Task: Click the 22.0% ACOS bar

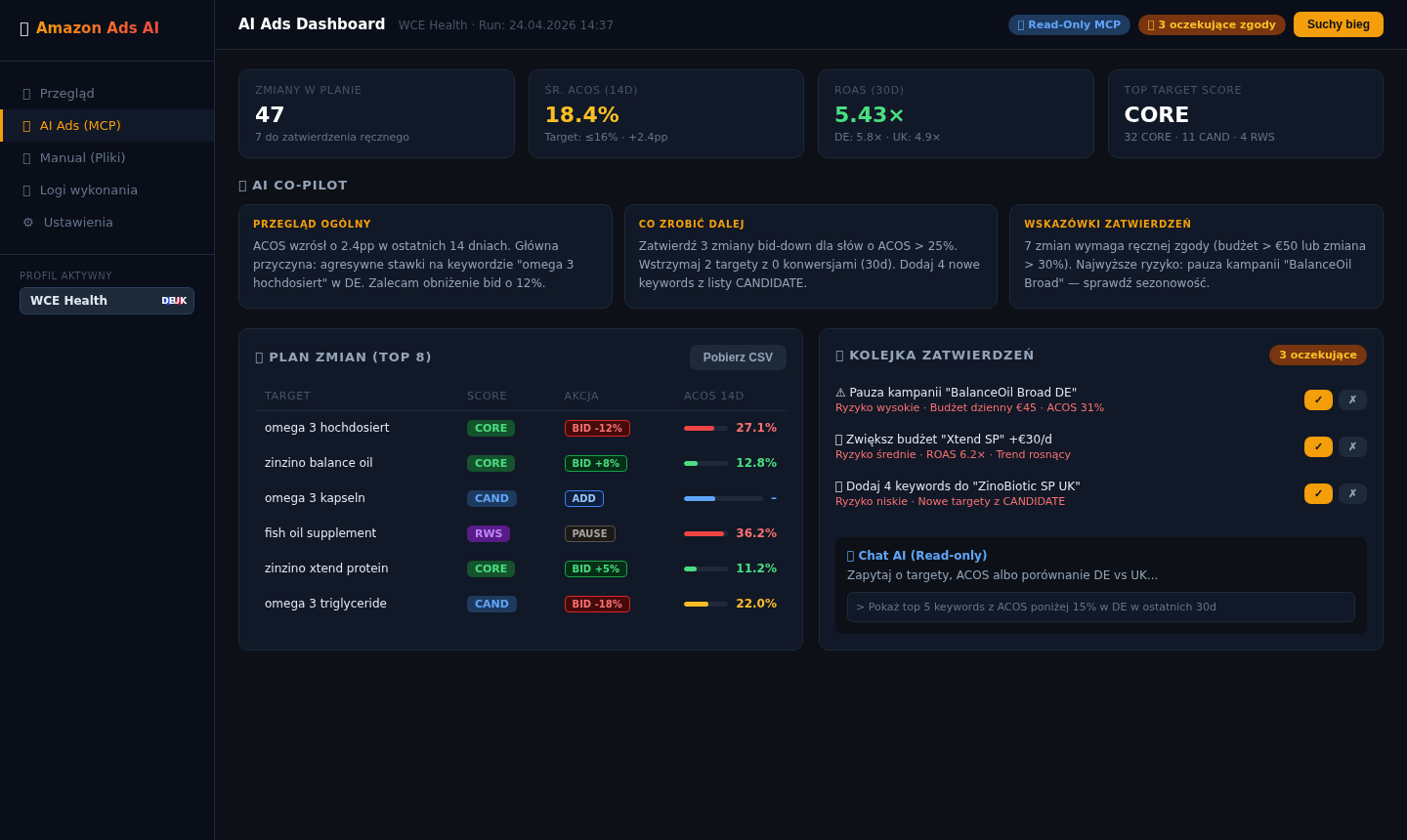Action: point(705,604)
